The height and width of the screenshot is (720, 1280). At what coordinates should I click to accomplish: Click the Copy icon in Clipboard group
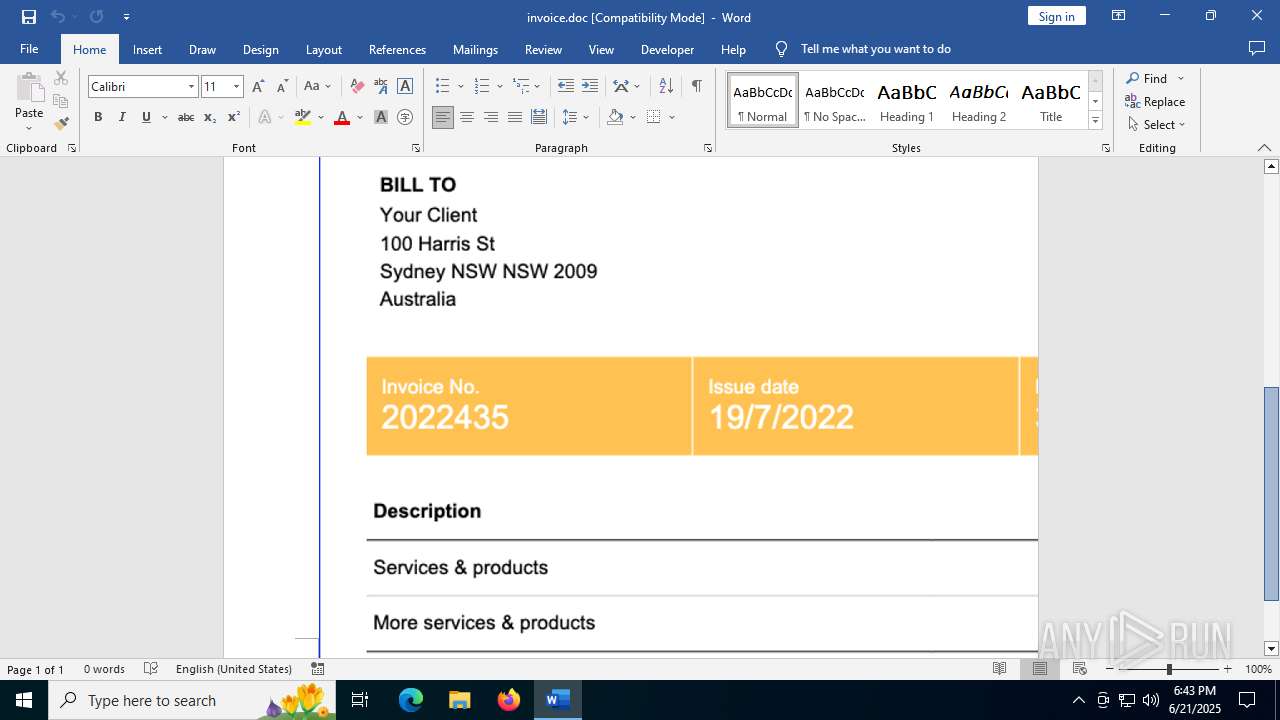click(x=61, y=101)
